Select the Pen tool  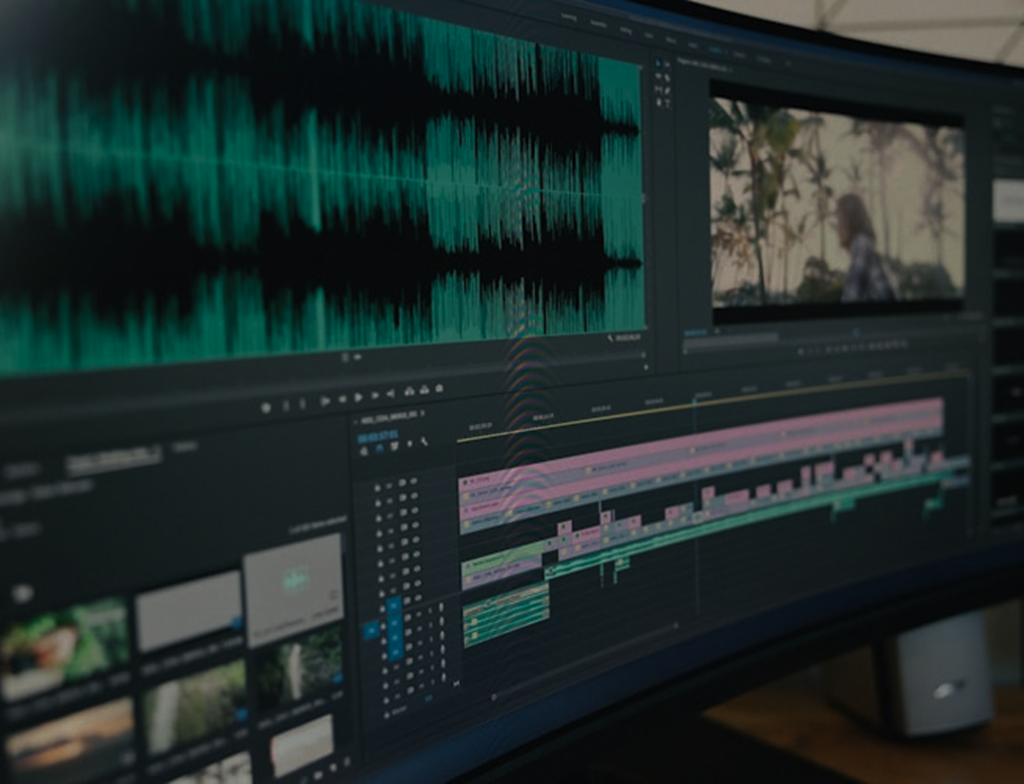coord(667,90)
